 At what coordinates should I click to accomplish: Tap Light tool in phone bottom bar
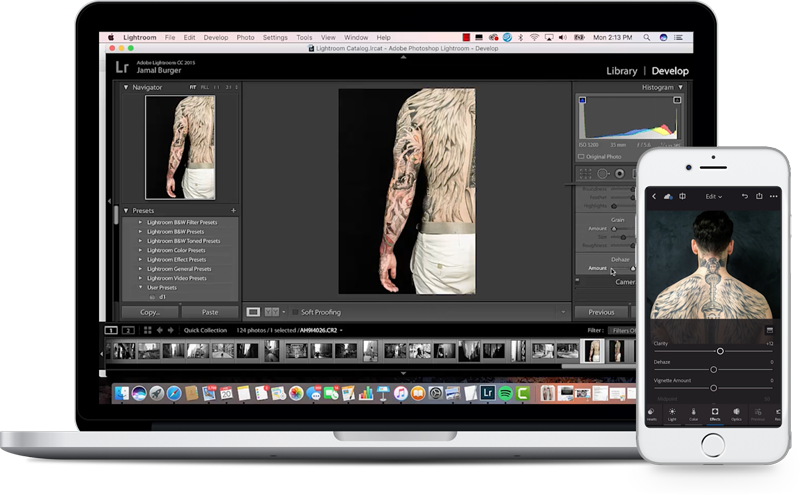tap(672, 414)
